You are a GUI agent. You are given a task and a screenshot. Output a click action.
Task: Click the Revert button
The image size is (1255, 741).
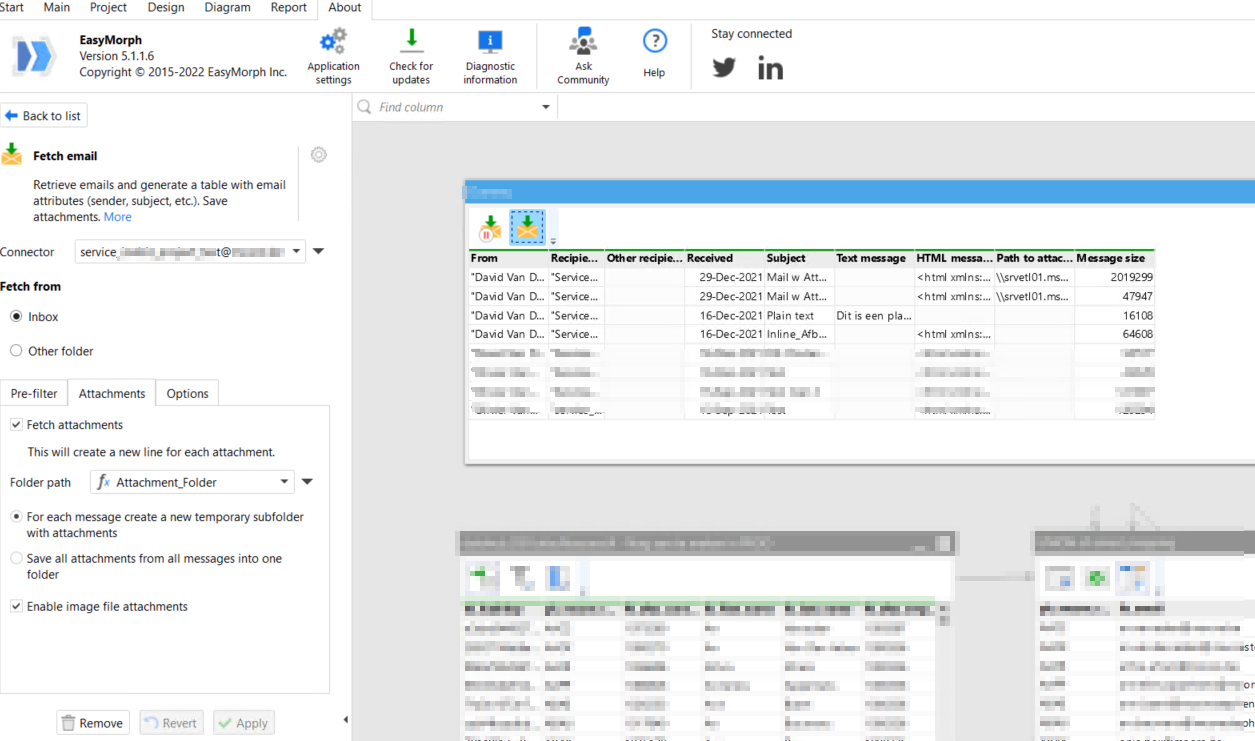point(171,723)
